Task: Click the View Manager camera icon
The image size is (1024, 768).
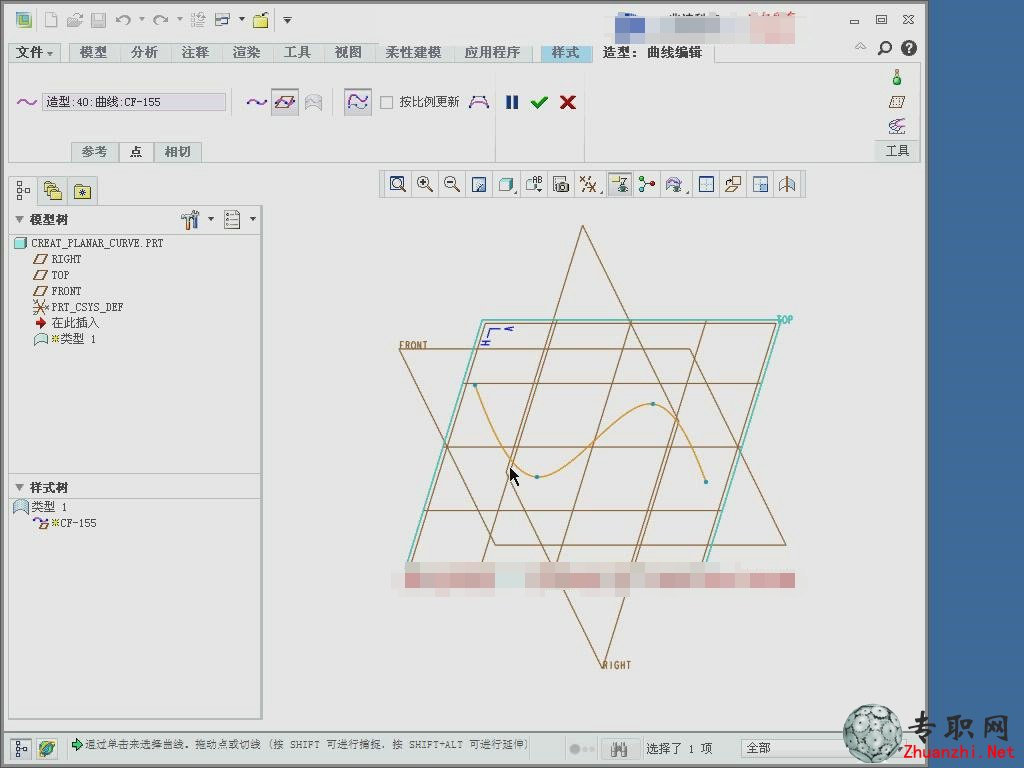Action: point(561,184)
